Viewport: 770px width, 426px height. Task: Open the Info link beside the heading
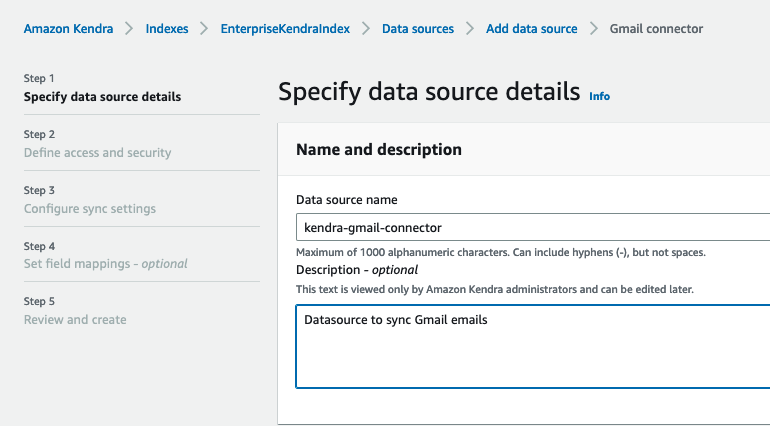point(599,97)
